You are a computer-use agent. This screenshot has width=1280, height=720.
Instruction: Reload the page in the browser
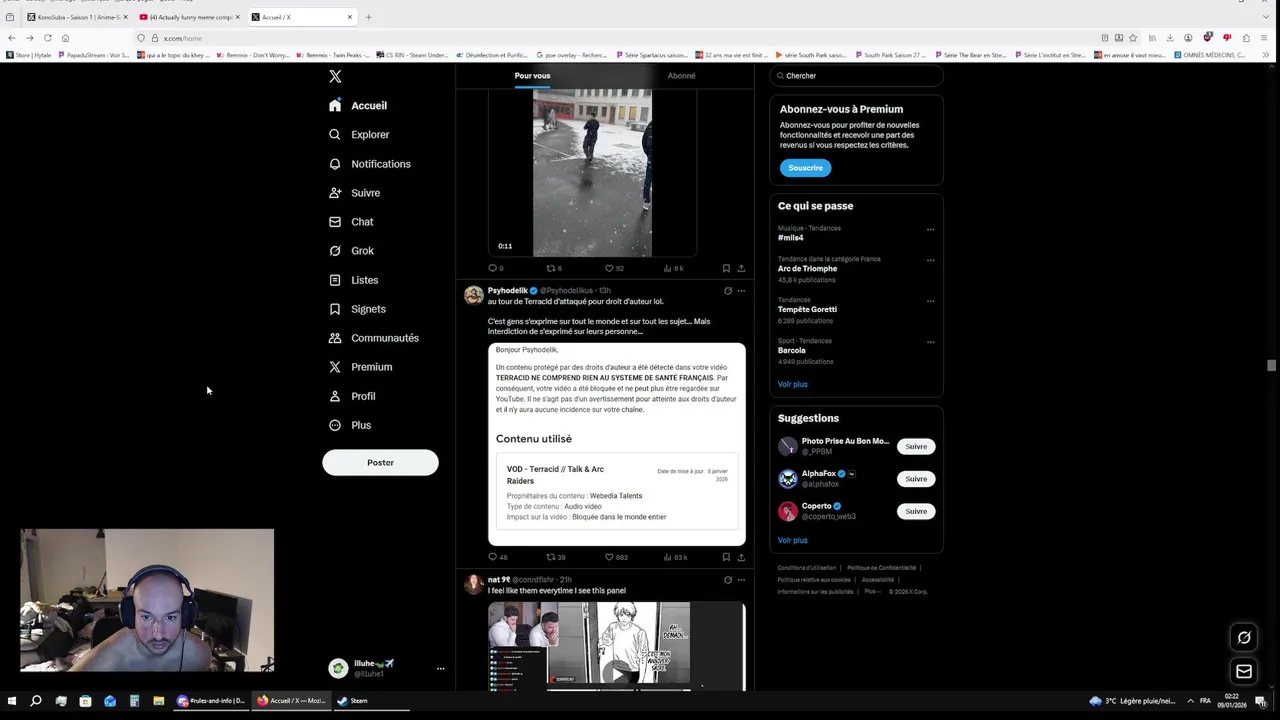(x=47, y=38)
